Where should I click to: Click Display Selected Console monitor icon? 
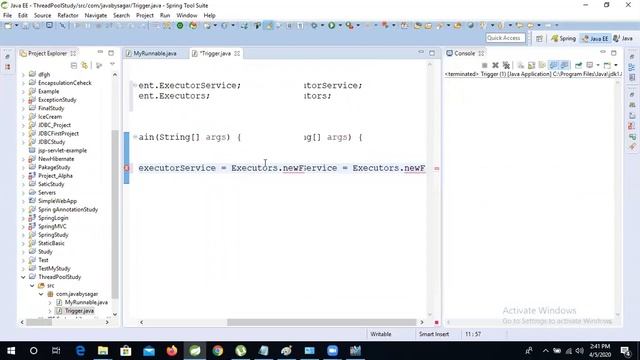590,65
